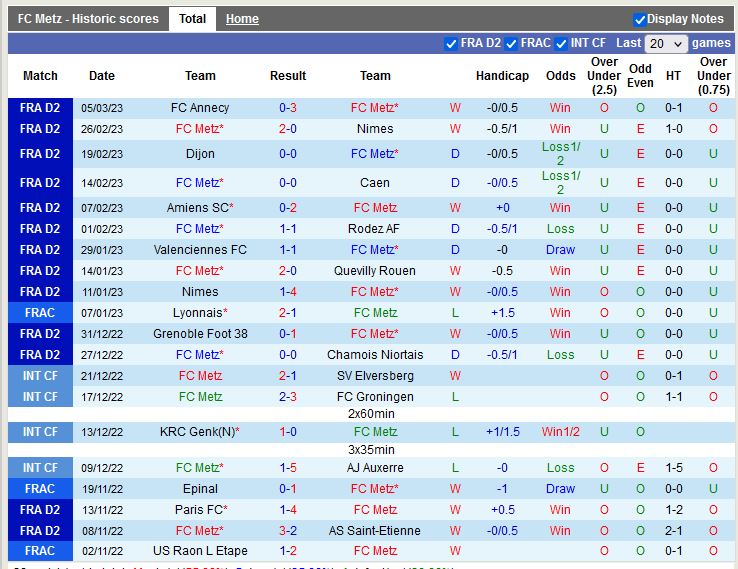This screenshot has height=569, width=738.
Task: Uncheck the FRAC competition filter
Action: pyautogui.click(x=511, y=44)
